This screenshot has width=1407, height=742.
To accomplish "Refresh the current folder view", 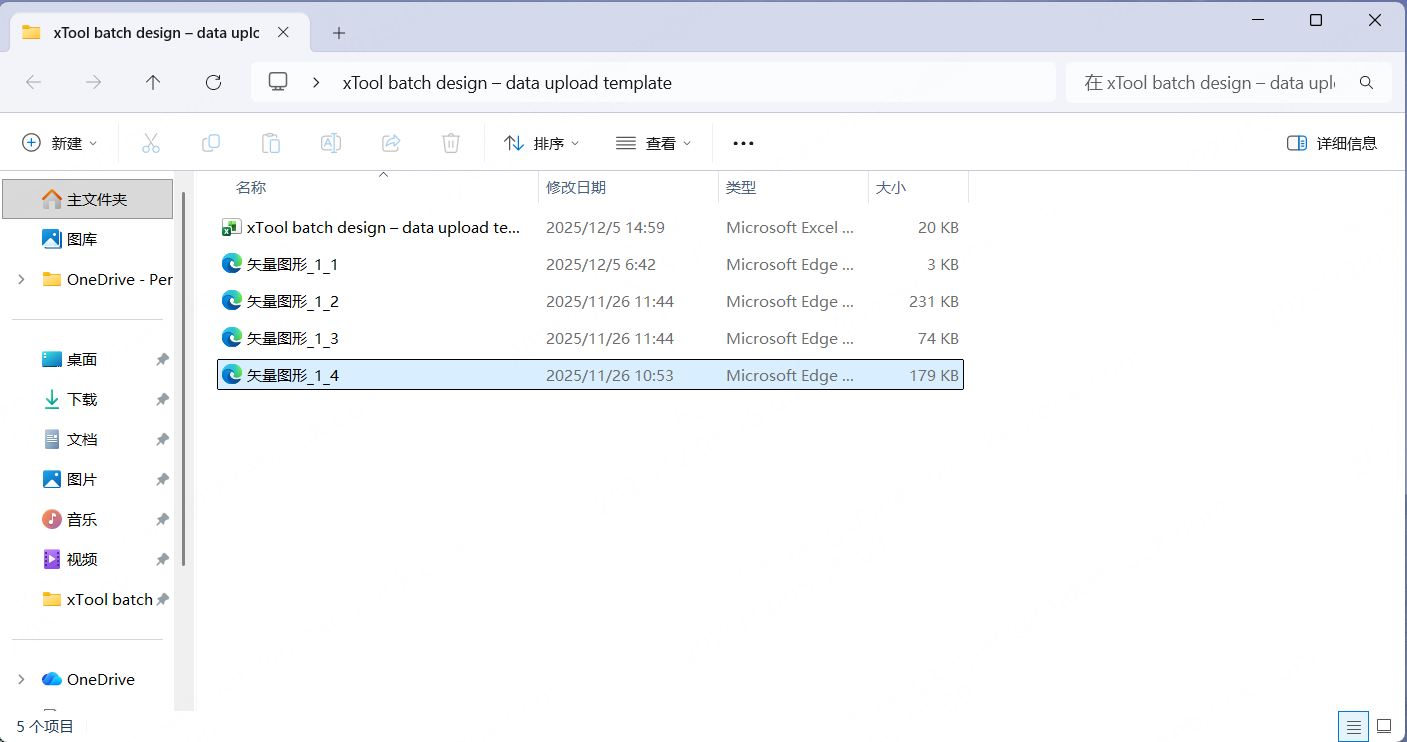I will tap(213, 83).
